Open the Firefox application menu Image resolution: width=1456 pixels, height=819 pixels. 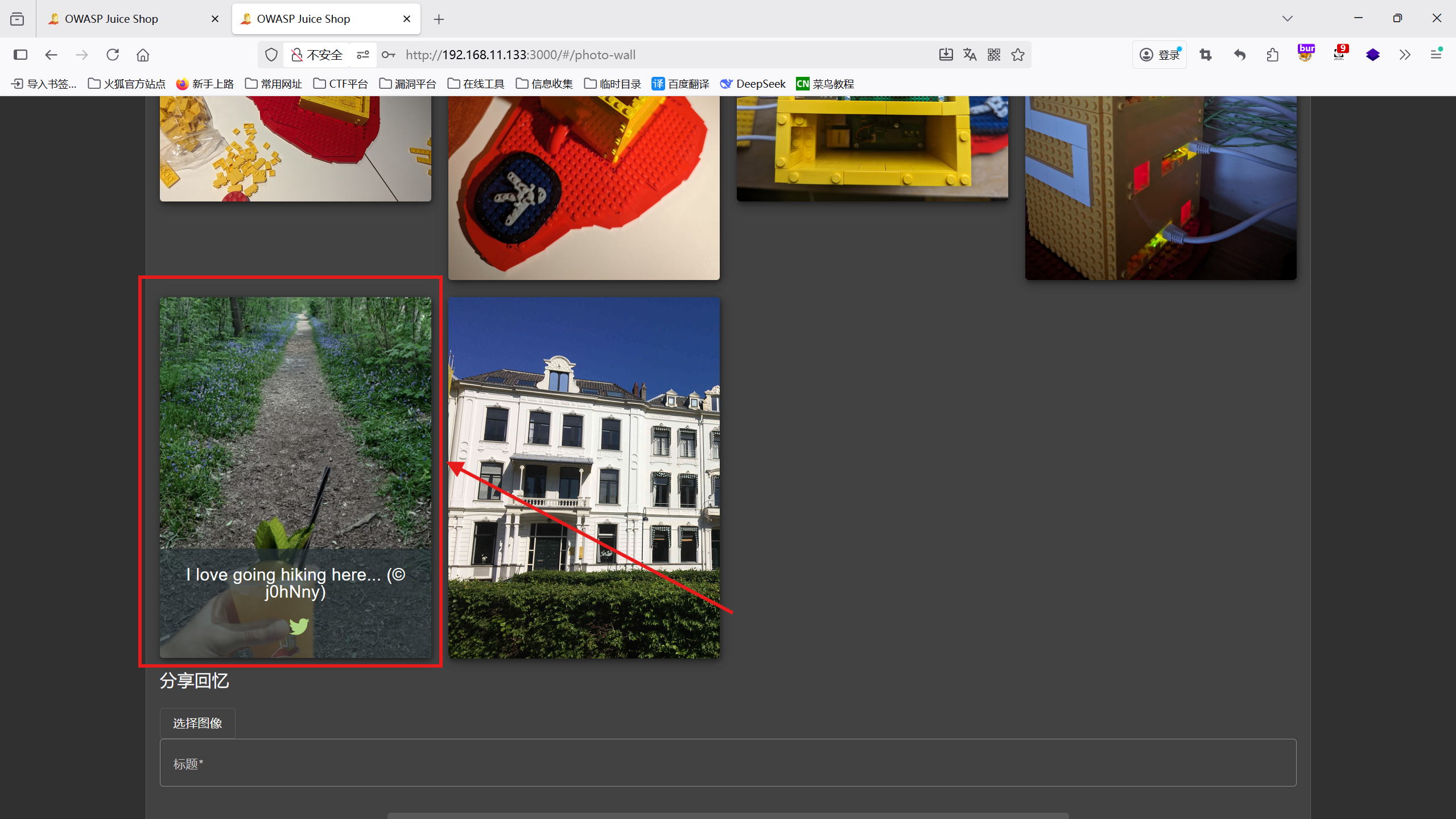(x=1436, y=55)
